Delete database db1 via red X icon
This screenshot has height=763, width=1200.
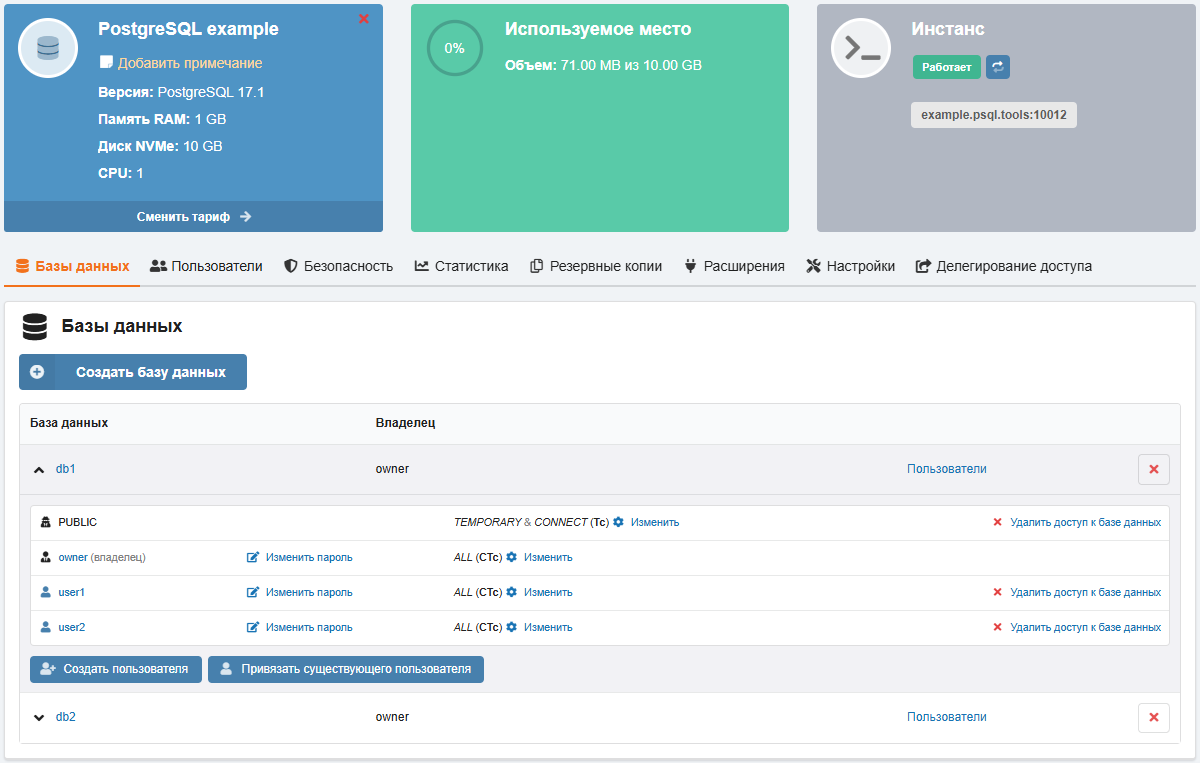click(x=1153, y=468)
